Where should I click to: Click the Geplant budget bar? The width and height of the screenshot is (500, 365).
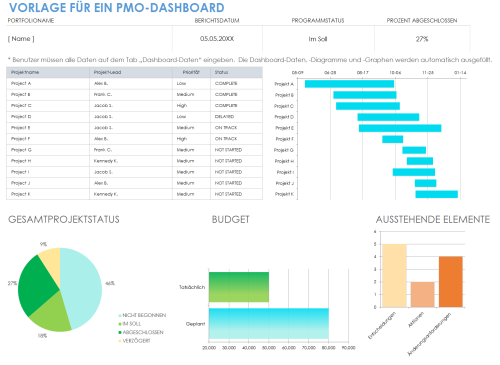[269, 324]
